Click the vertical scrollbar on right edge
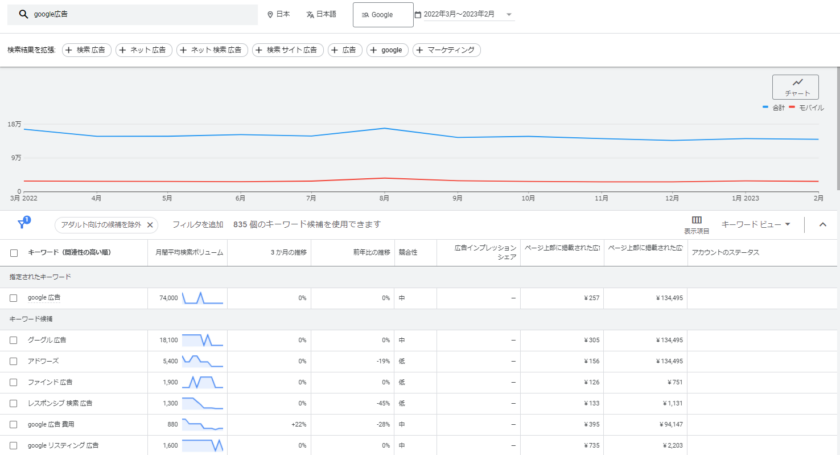 [x=838, y=129]
